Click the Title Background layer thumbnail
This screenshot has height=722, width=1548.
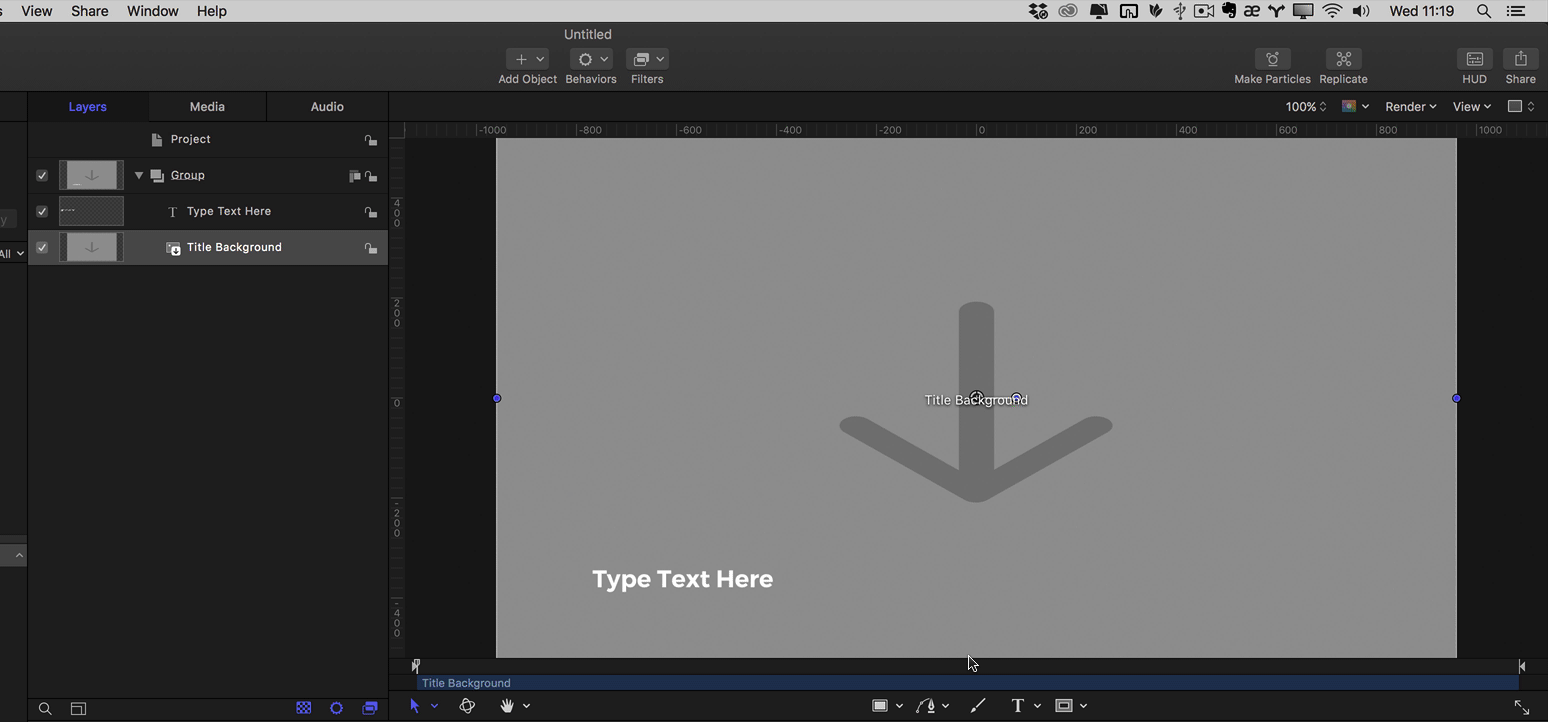point(91,247)
